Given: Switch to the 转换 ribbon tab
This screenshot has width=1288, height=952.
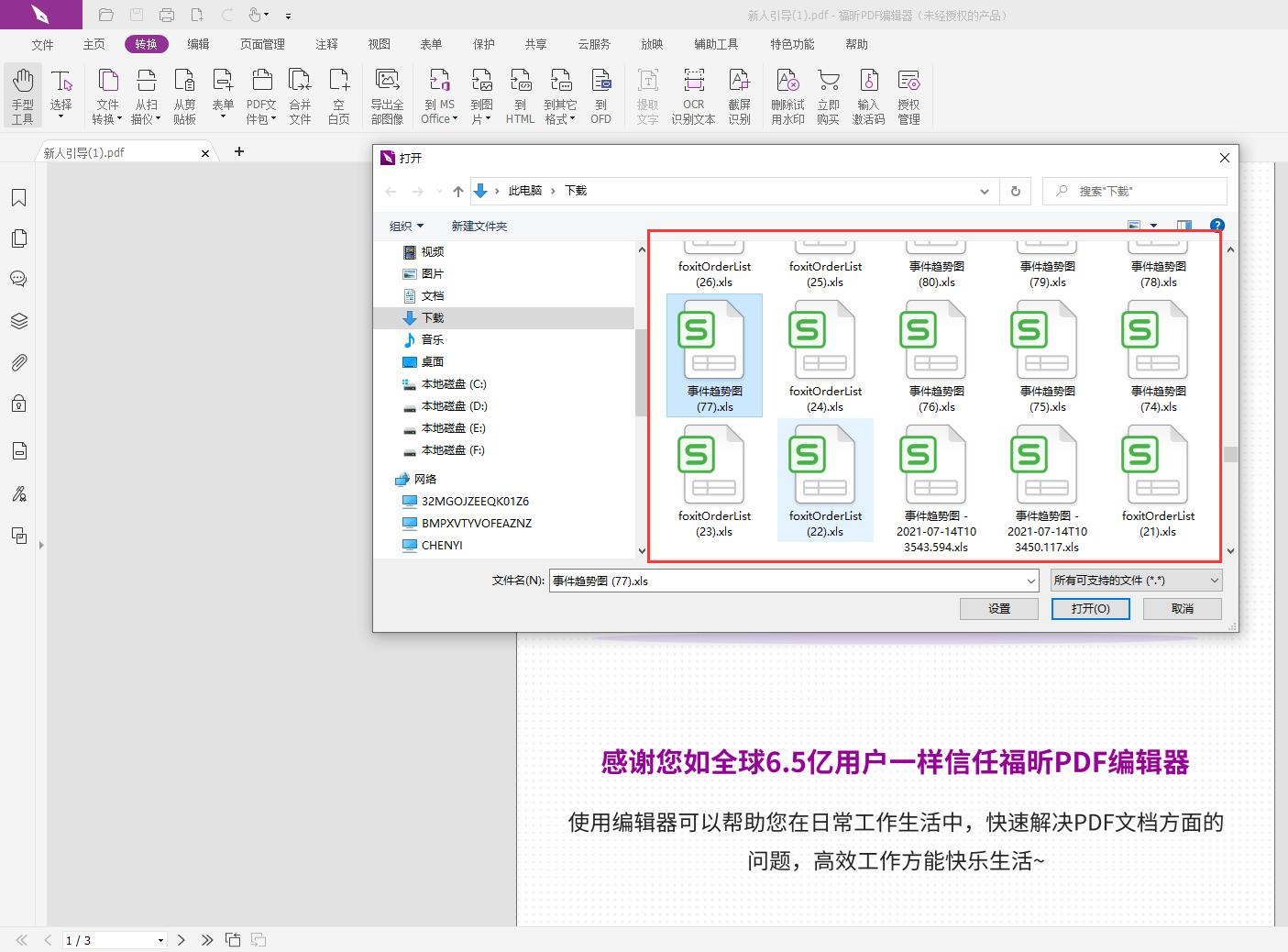Looking at the screenshot, I should tap(146, 43).
